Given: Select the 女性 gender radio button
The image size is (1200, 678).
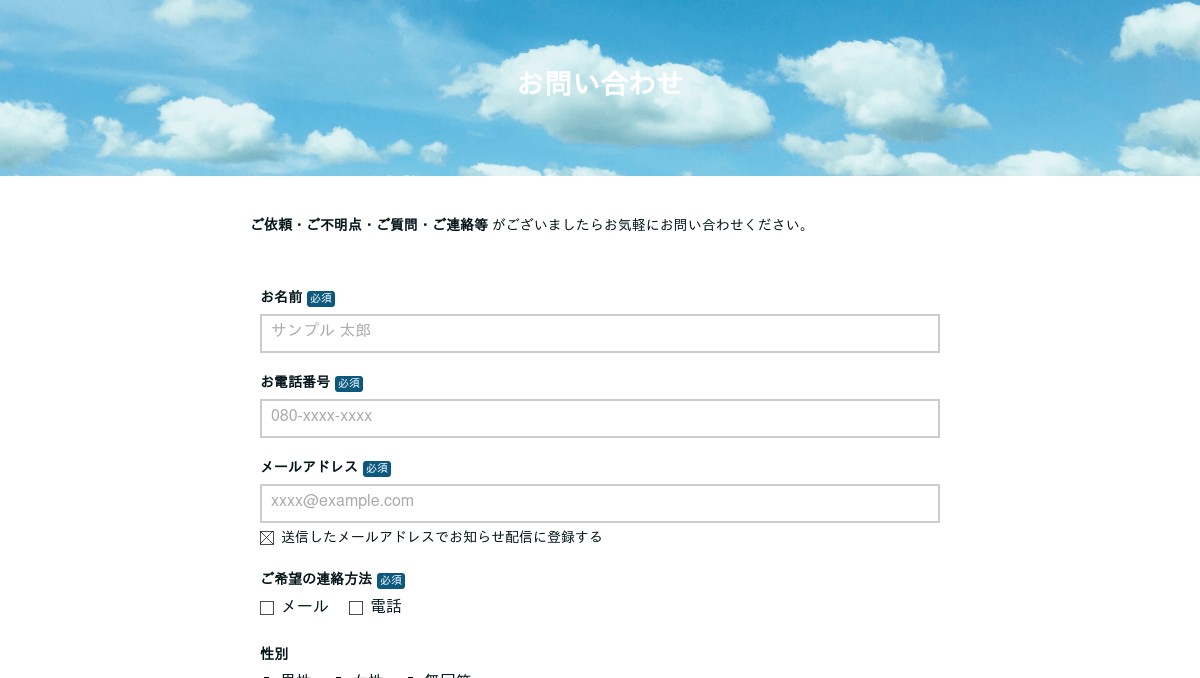Looking at the screenshot, I should click(340, 676).
